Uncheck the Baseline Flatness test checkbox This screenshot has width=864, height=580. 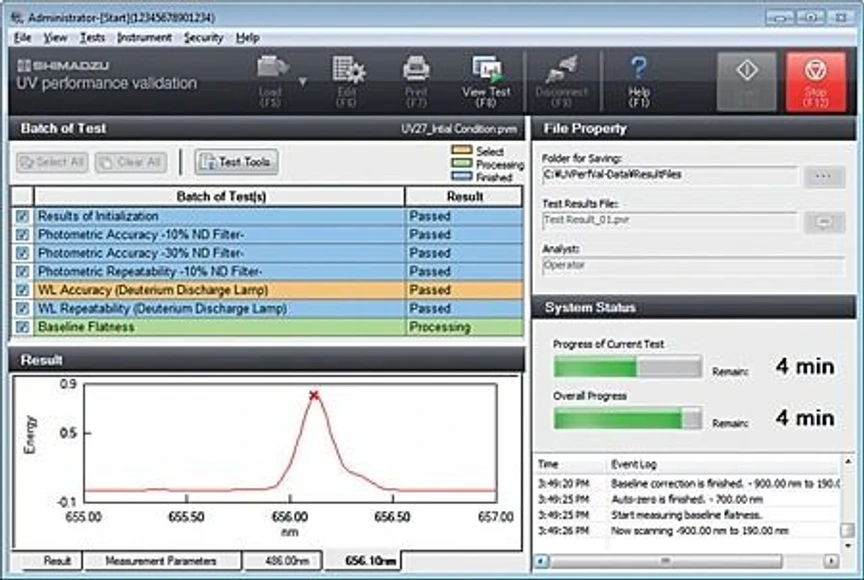point(23,326)
